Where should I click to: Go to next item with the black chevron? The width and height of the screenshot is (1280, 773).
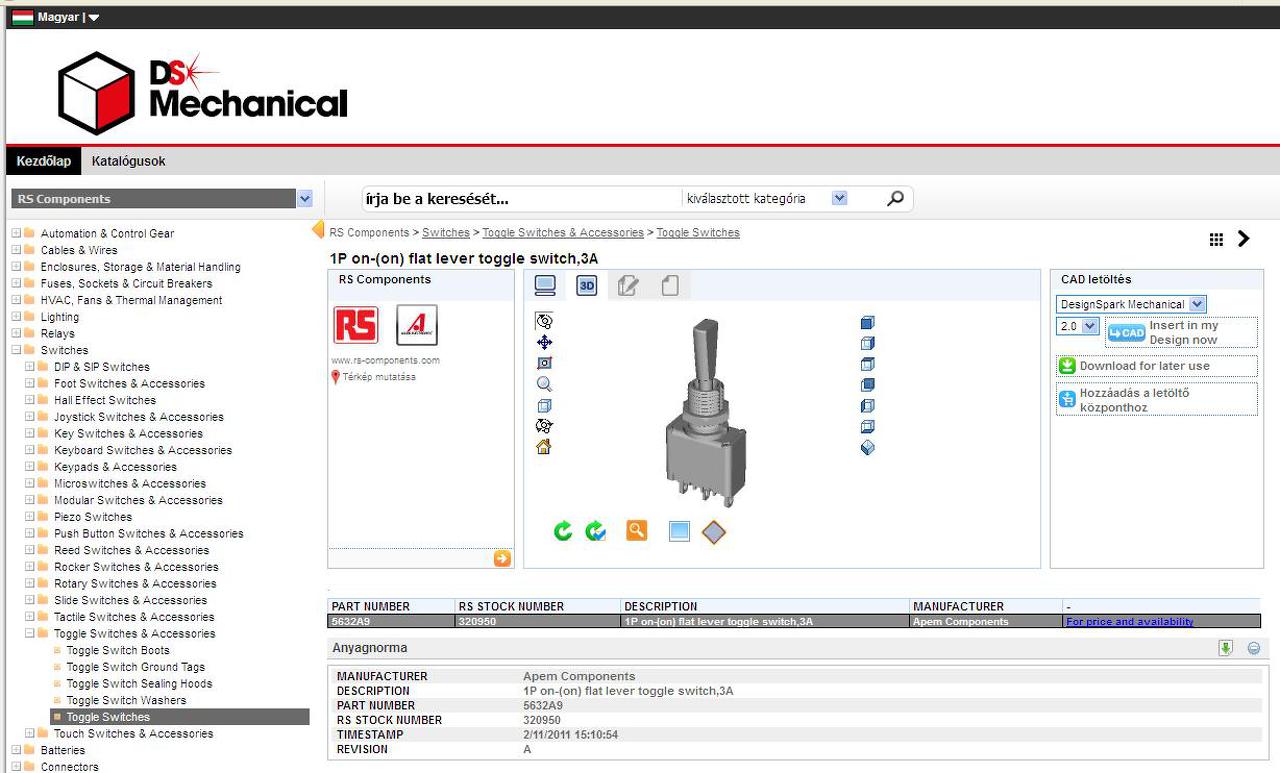coord(1244,239)
